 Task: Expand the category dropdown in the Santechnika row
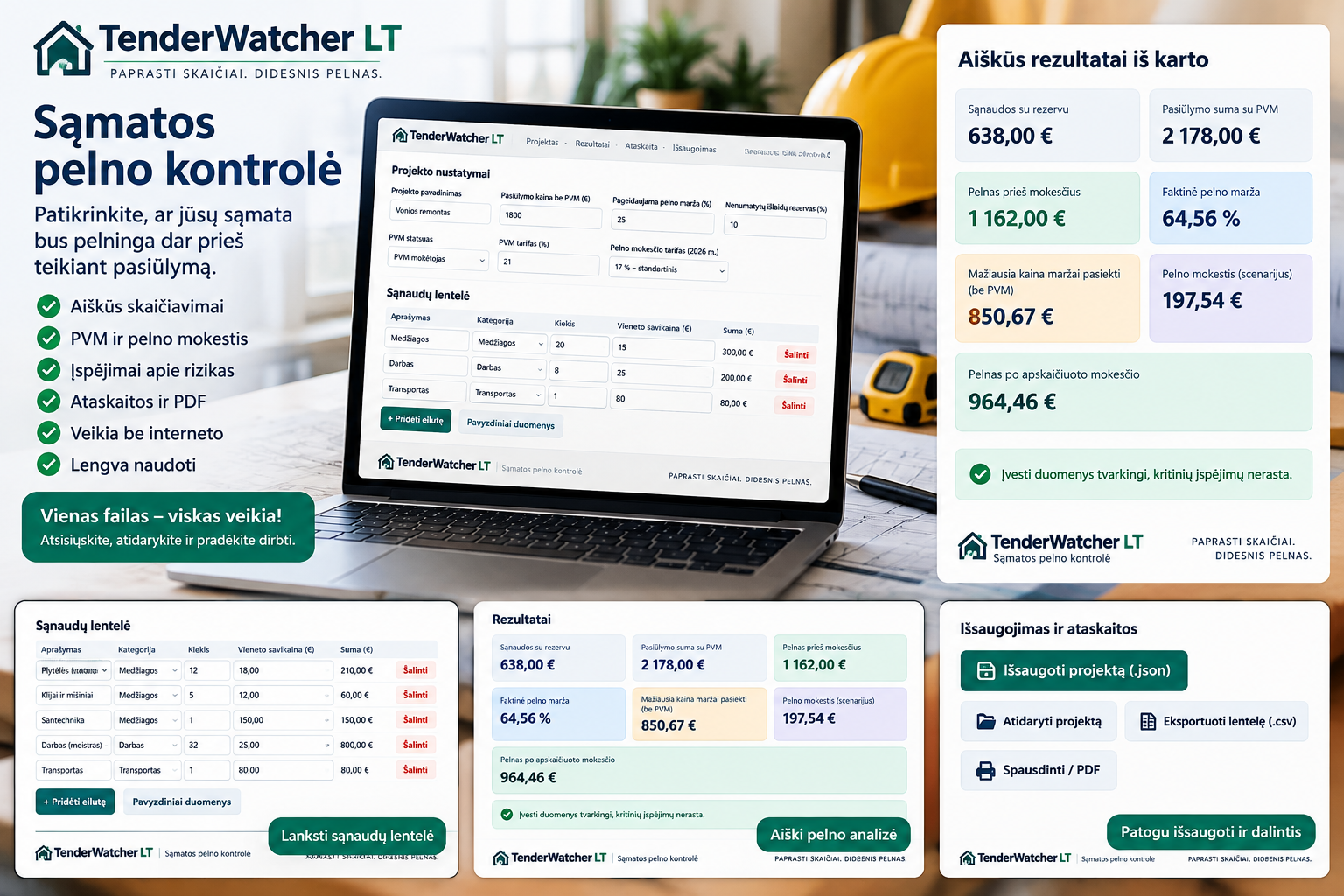148,720
